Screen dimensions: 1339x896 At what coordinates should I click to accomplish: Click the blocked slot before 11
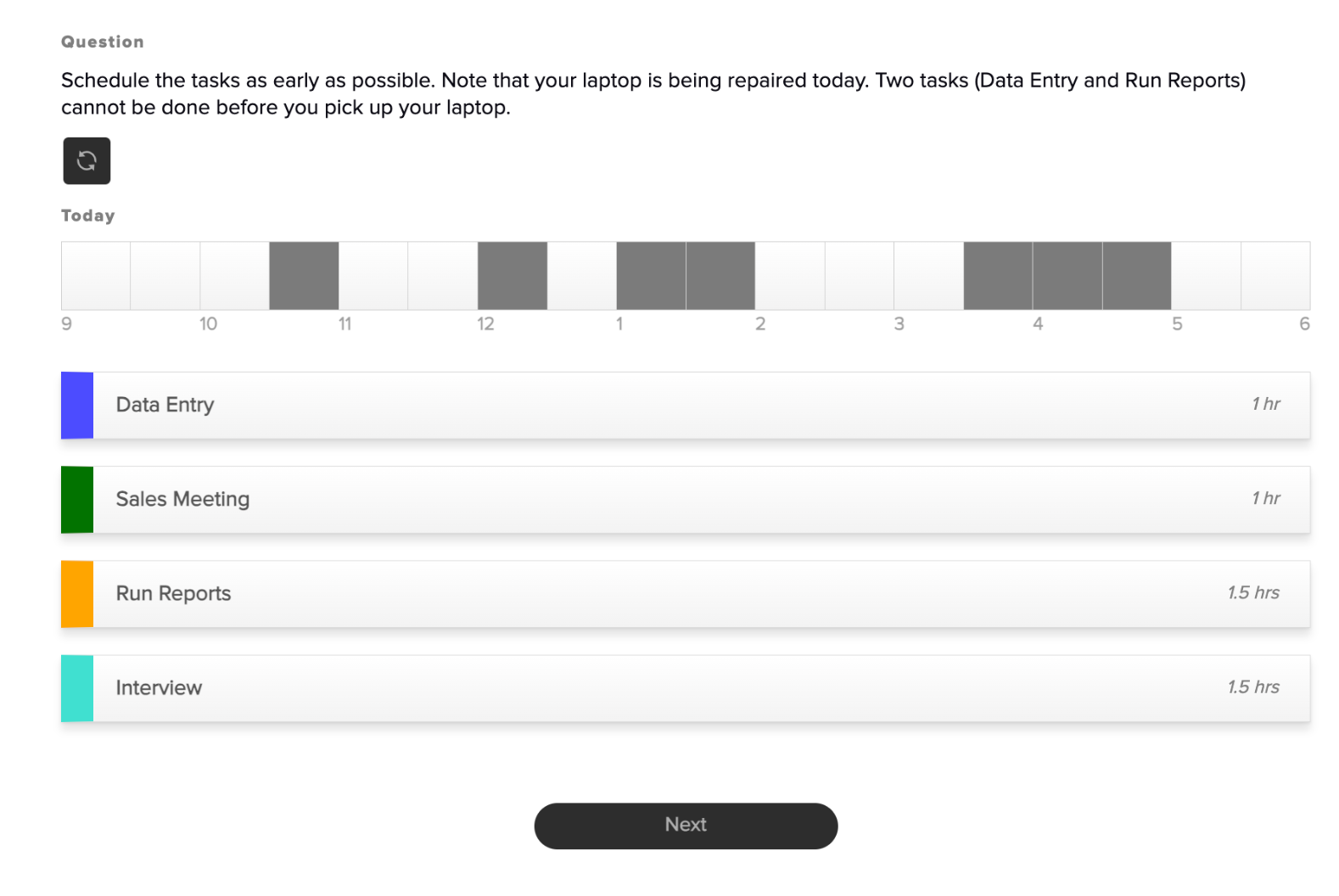(304, 276)
